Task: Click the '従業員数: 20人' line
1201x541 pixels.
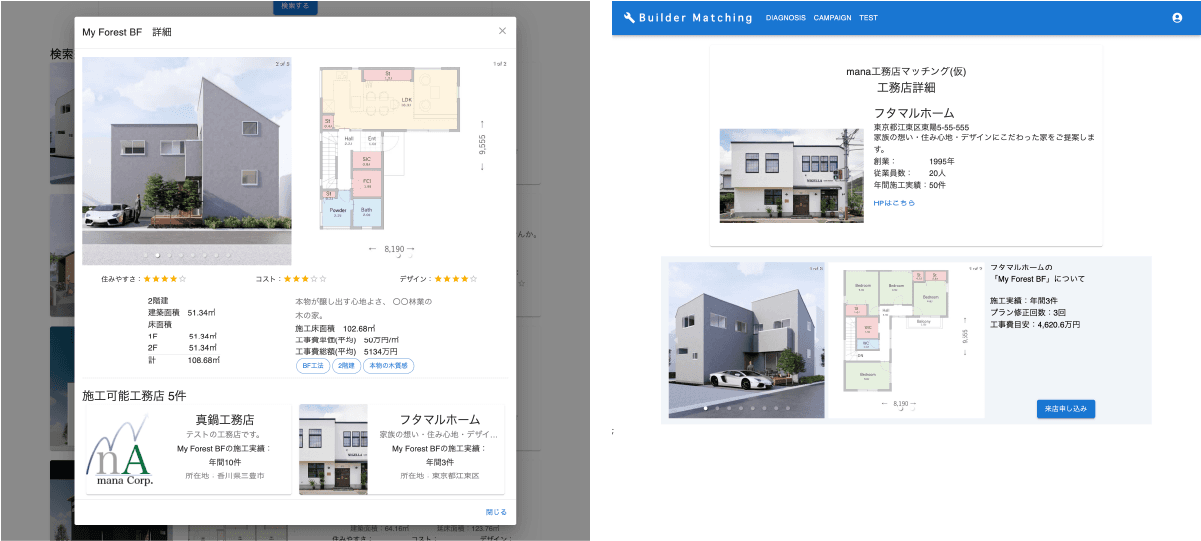Action: tap(909, 173)
